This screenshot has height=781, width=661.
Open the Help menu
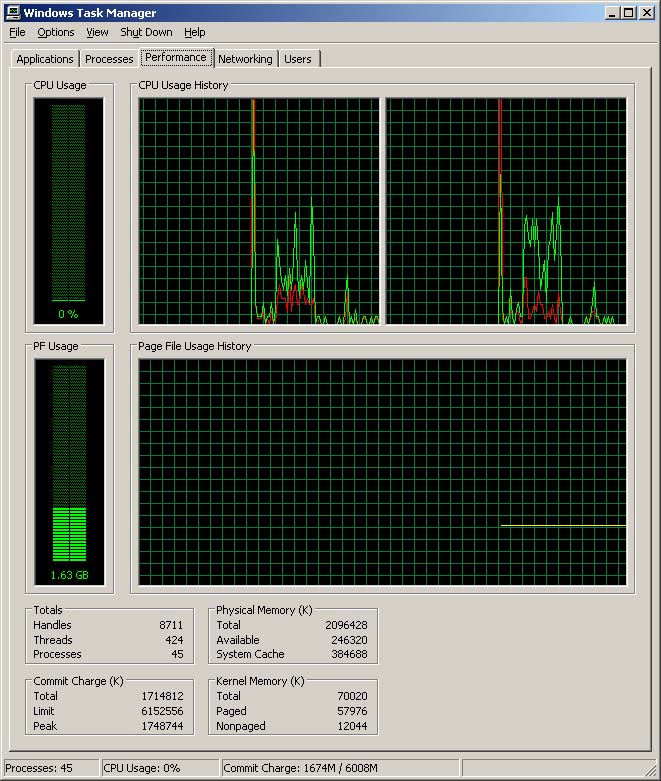click(x=194, y=32)
